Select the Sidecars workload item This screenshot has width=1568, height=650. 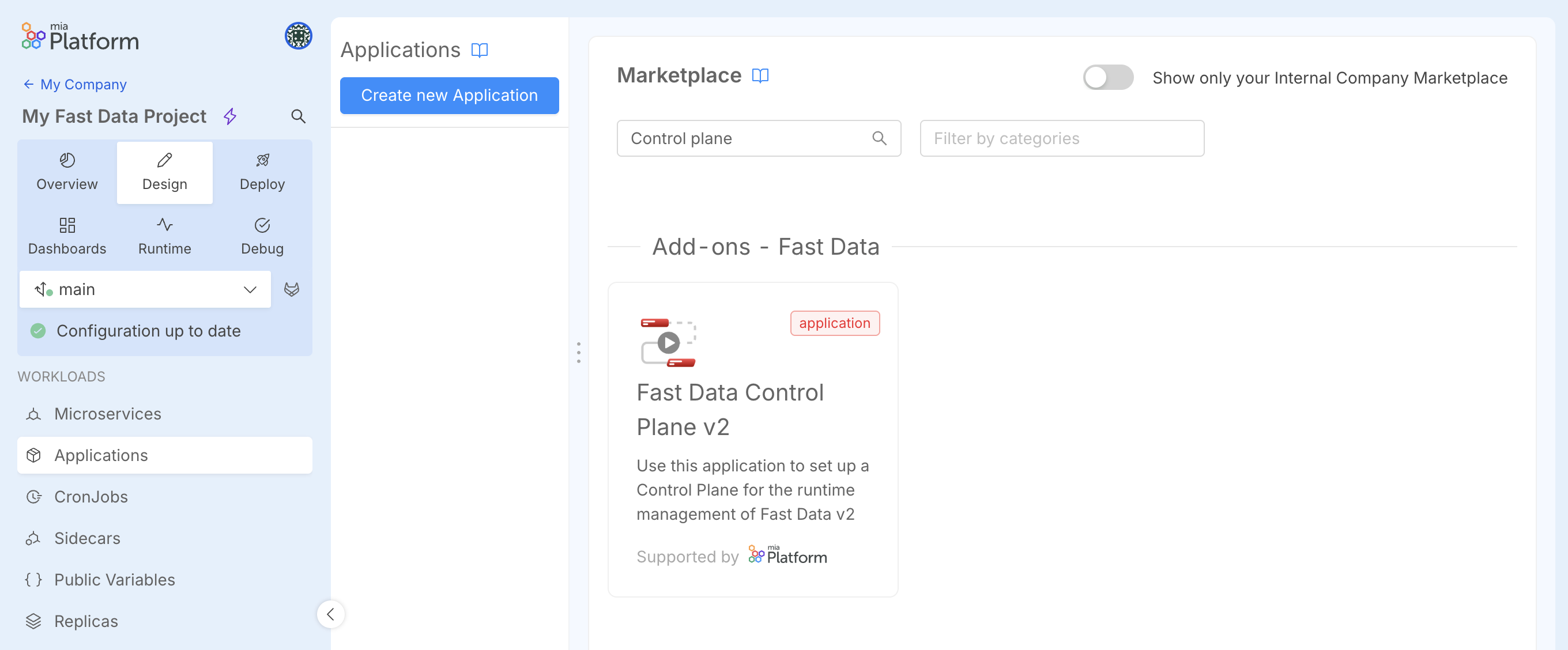[x=86, y=538]
